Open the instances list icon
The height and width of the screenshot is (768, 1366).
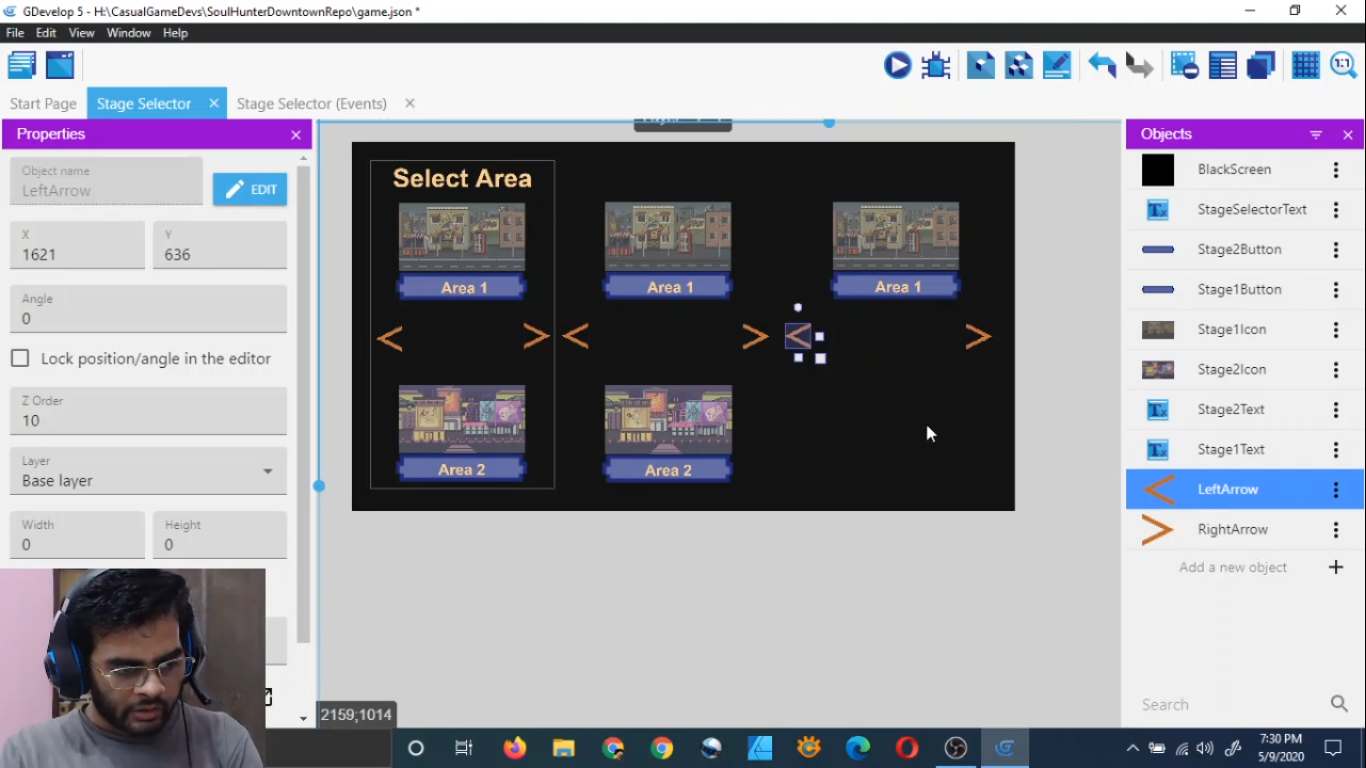(x=1223, y=66)
